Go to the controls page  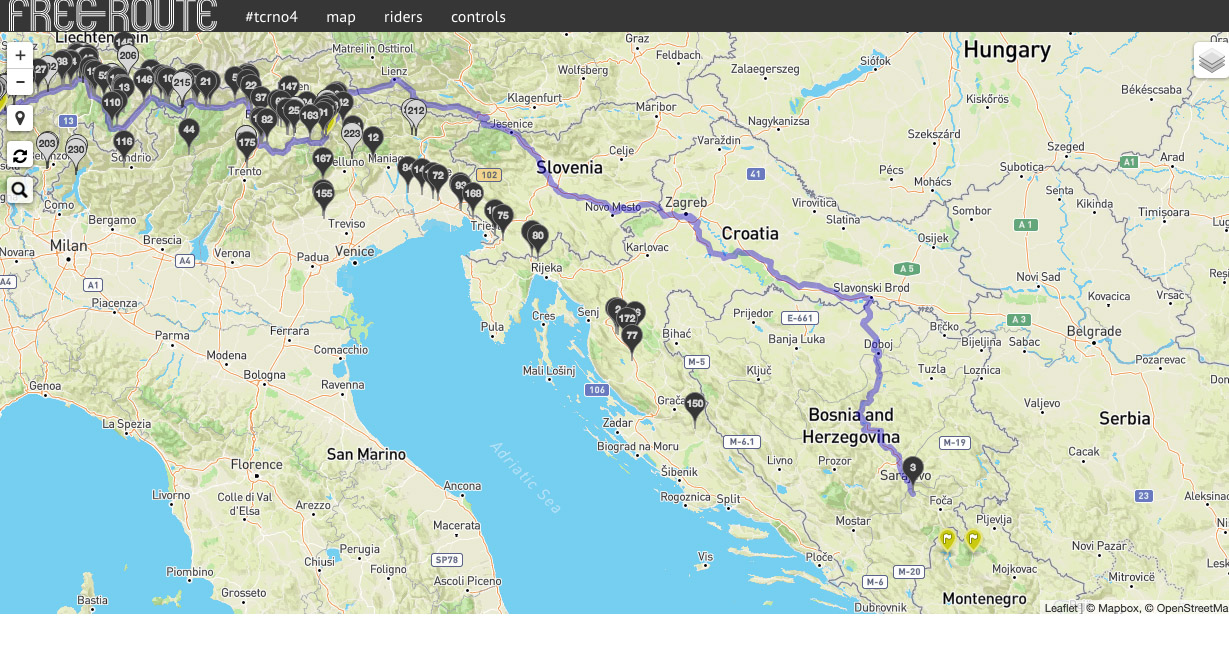(478, 17)
